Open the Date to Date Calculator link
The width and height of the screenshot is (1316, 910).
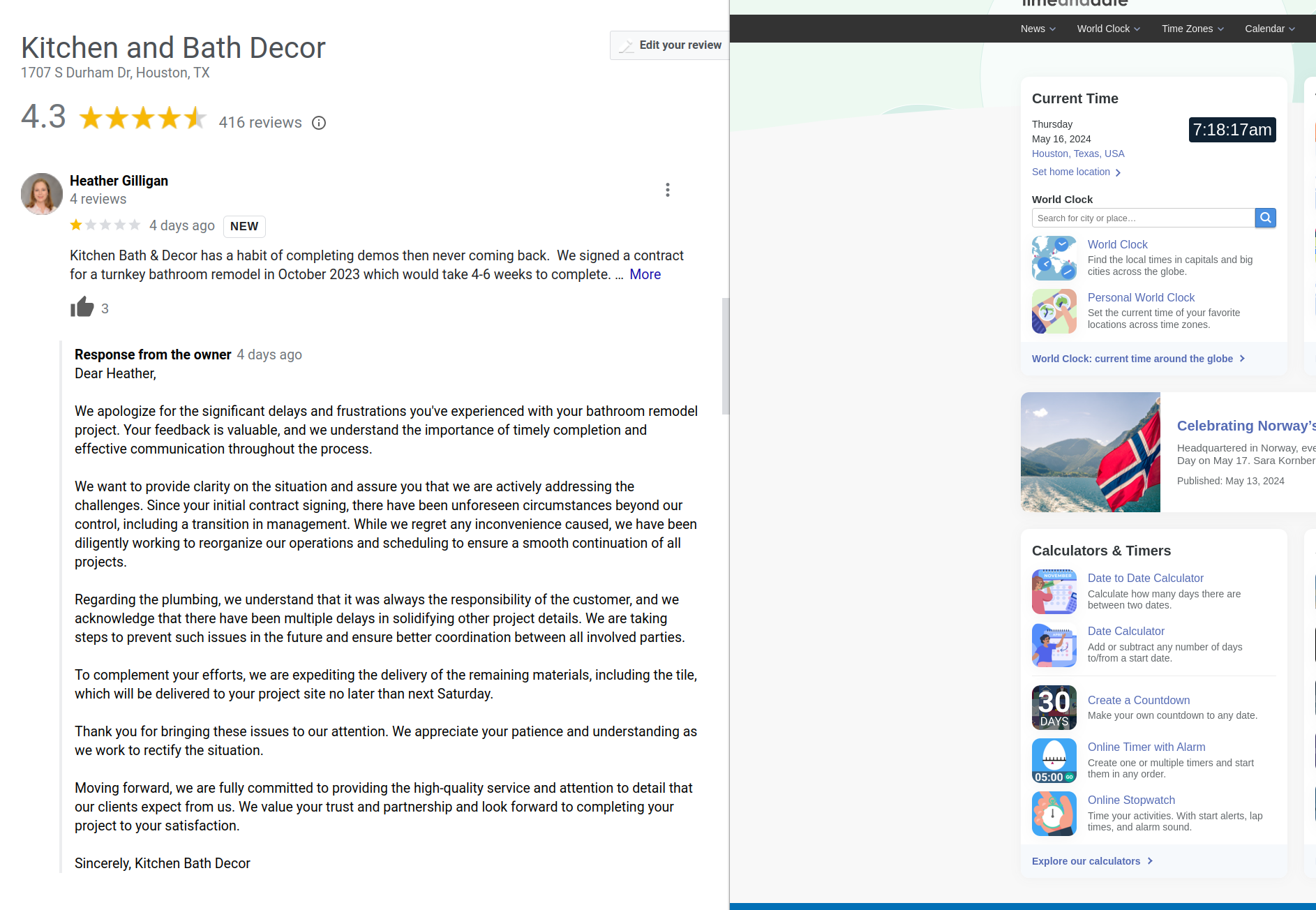click(x=1145, y=578)
